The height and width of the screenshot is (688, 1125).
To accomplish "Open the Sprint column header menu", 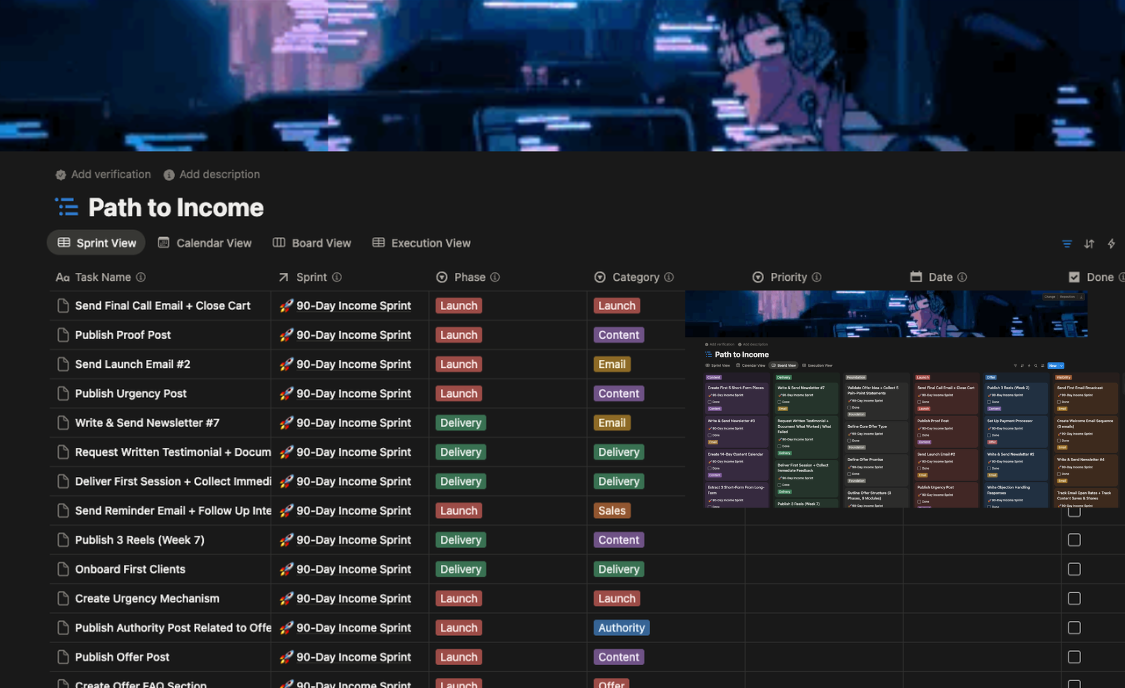I will tap(311, 277).
